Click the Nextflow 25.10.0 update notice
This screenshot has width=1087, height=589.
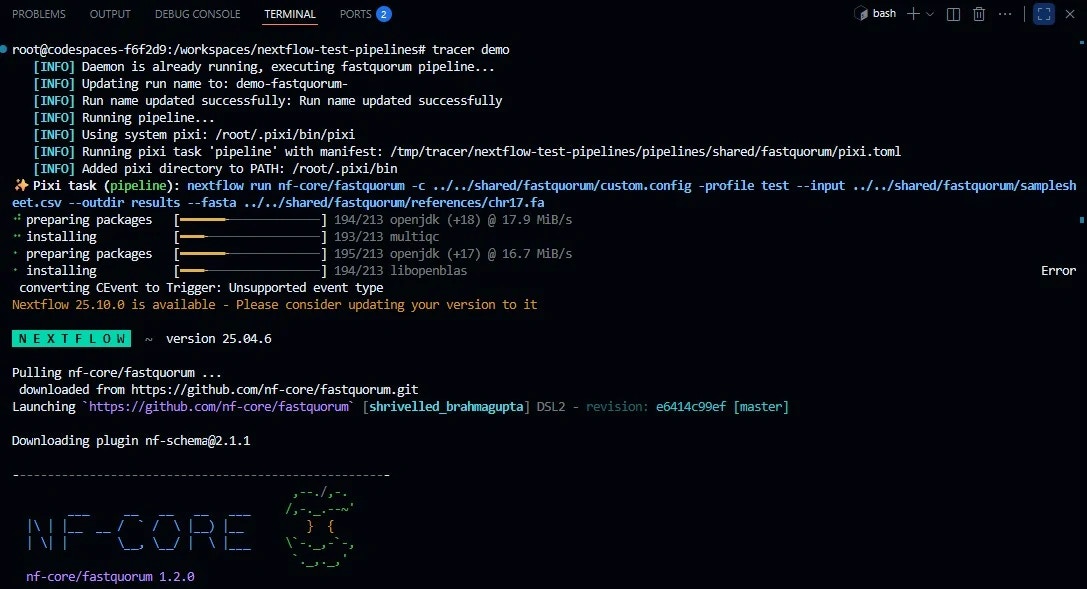point(270,304)
